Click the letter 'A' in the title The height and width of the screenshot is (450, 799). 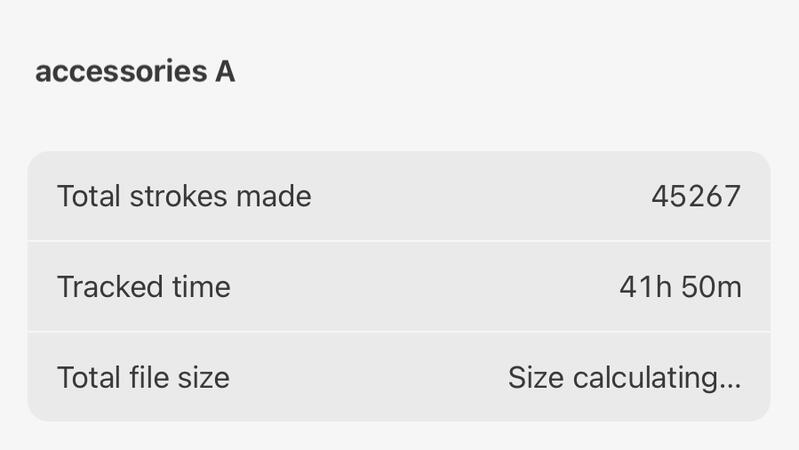(x=225, y=73)
